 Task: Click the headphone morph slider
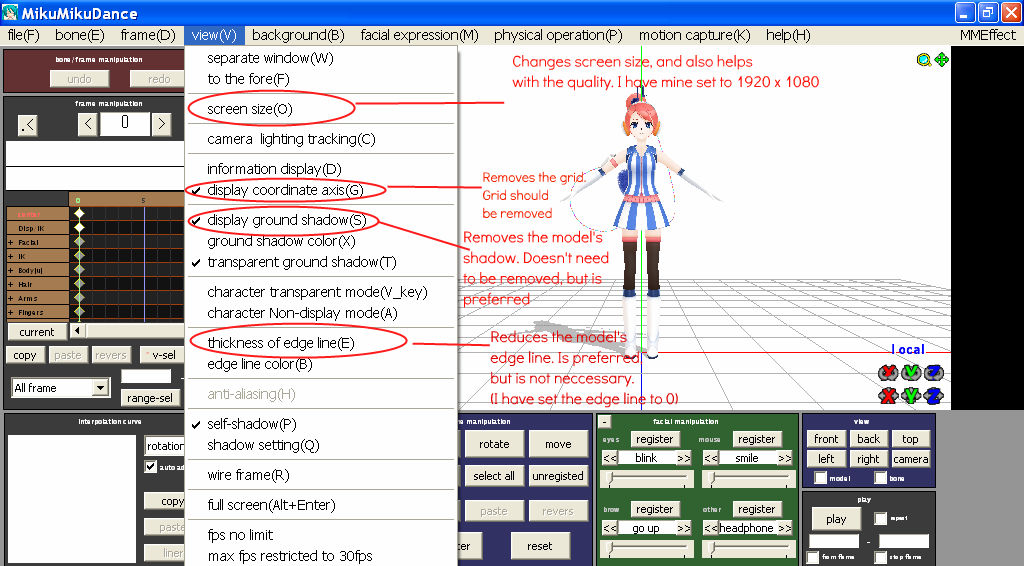[x=749, y=550]
